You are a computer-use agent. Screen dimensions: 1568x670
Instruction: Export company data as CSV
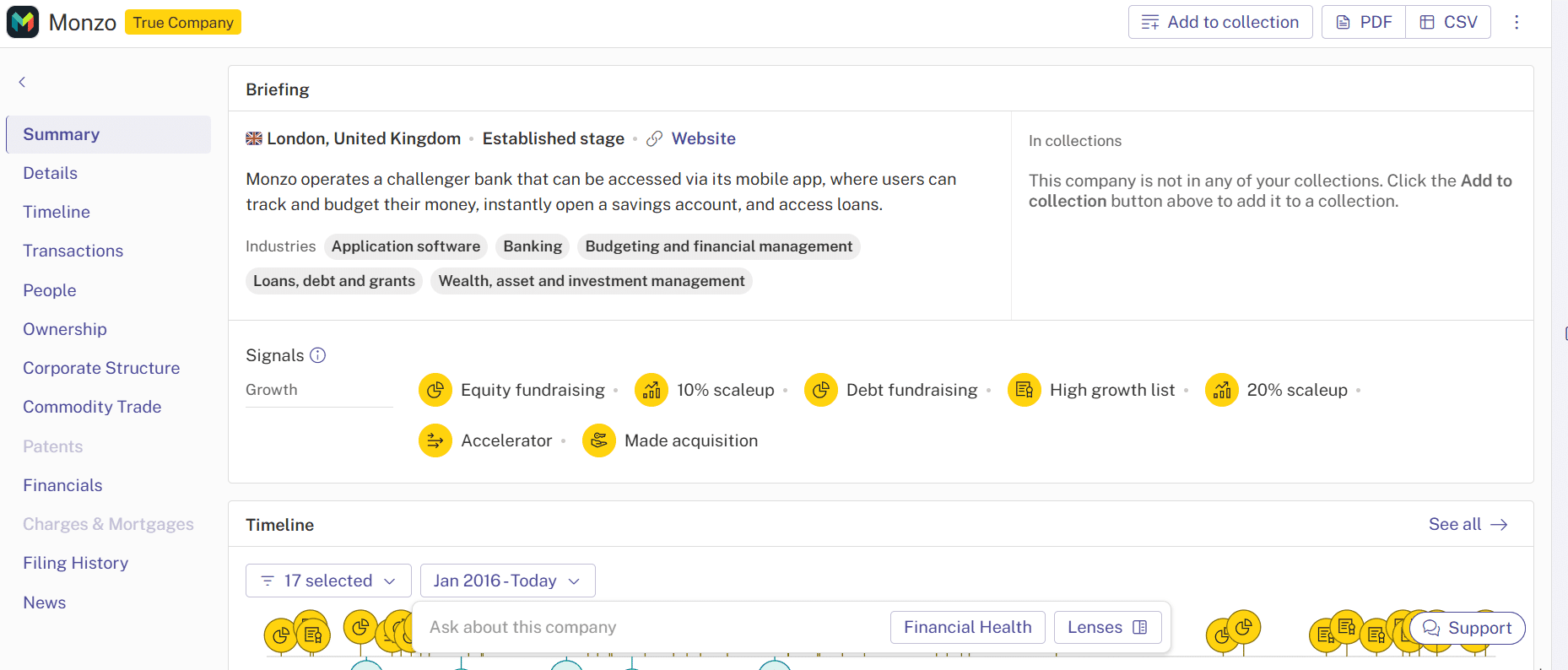[1448, 22]
